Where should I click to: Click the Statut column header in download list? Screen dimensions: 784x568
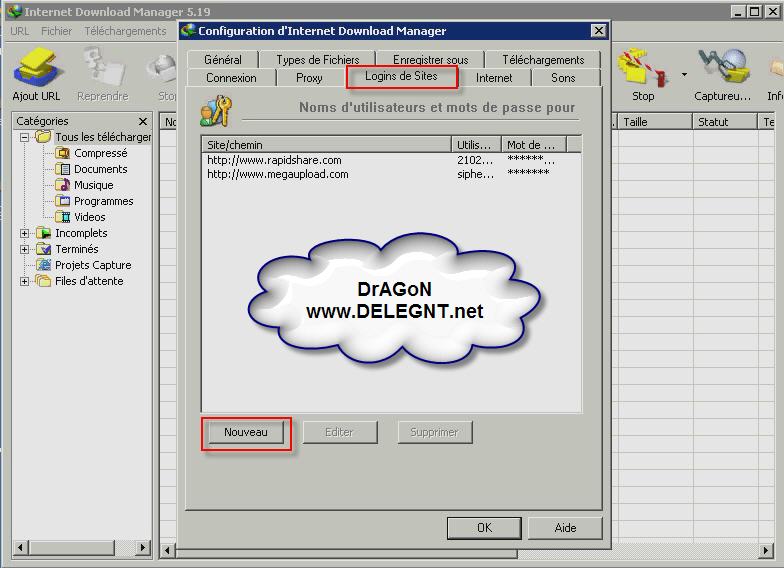tap(724, 122)
